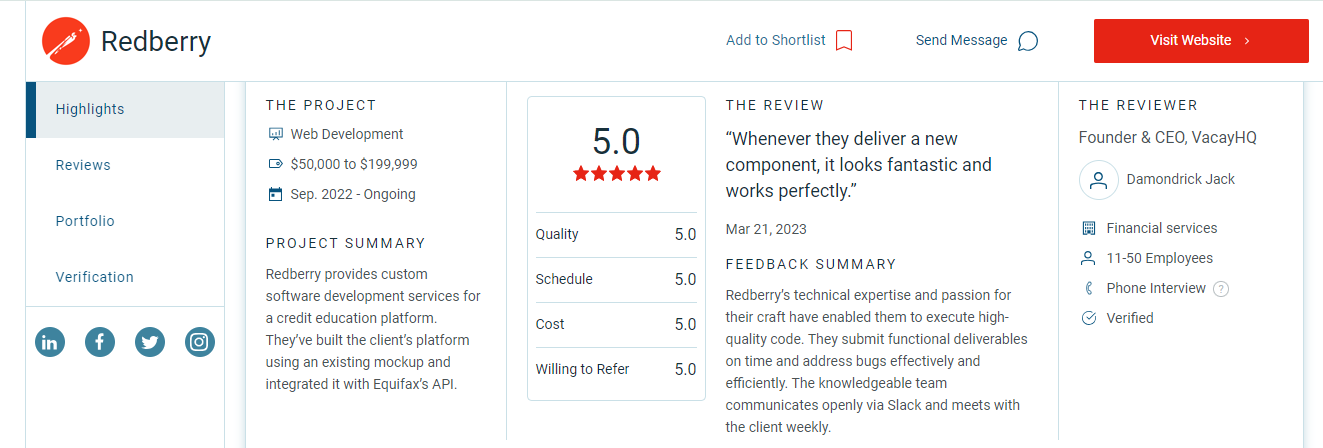Go to the Verification sidebar tab
Screen dimensions: 1323x448
125,277
